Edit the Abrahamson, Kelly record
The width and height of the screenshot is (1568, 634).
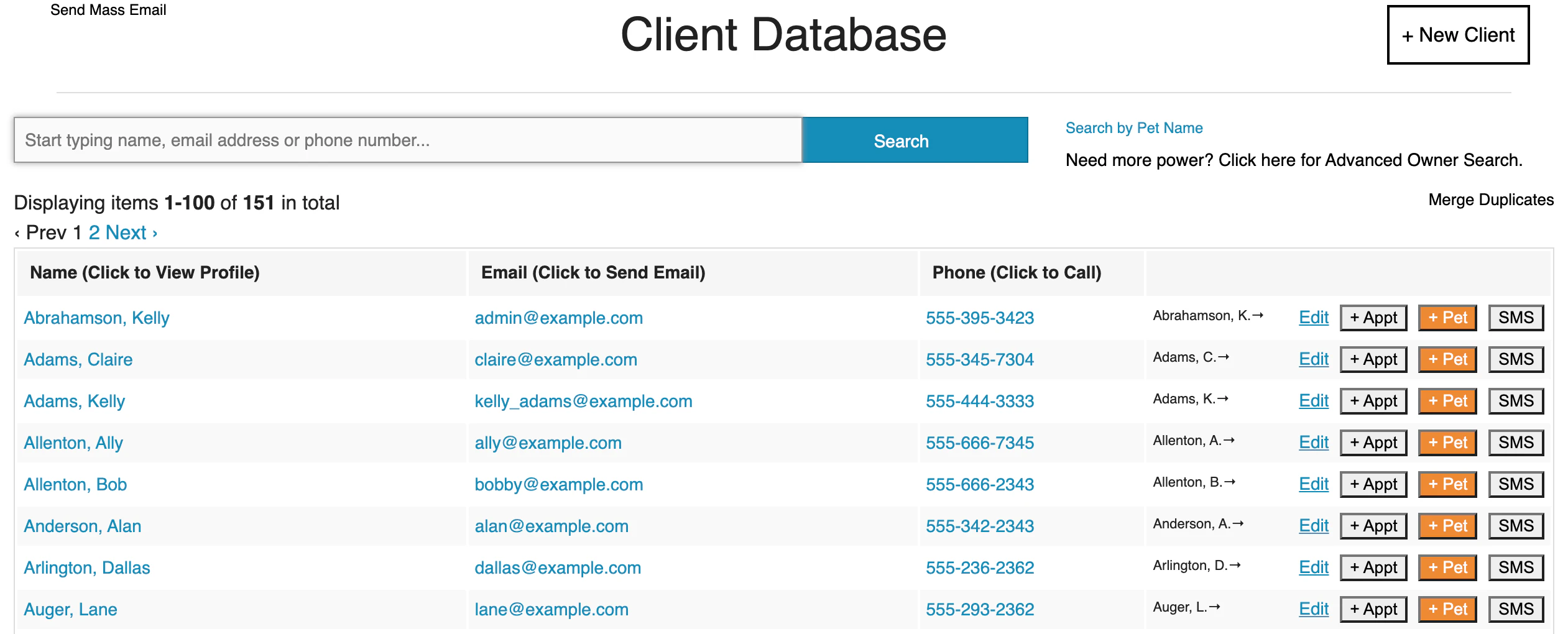[1314, 318]
